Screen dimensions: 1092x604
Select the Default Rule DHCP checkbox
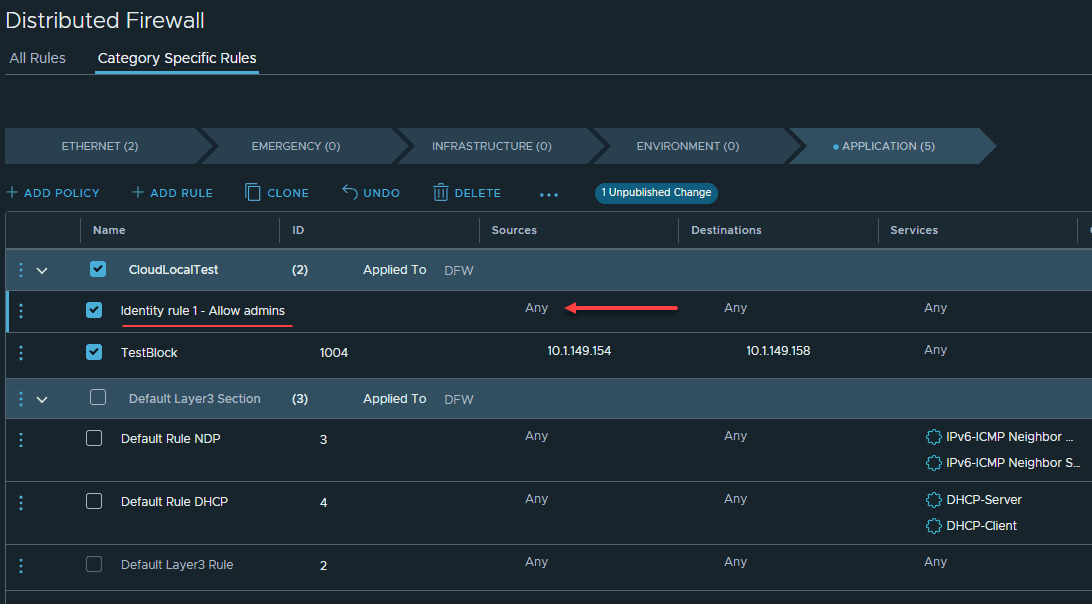click(x=94, y=501)
